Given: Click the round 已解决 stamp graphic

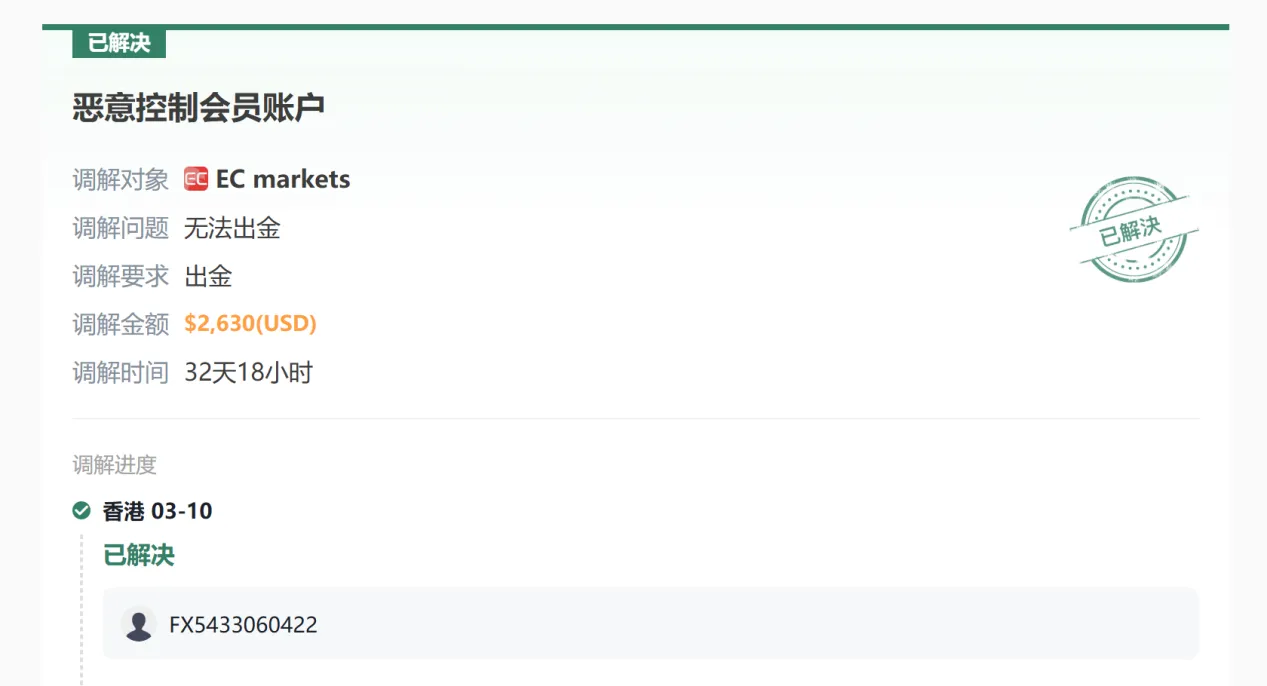Looking at the screenshot, I should tap(1134, 229).
